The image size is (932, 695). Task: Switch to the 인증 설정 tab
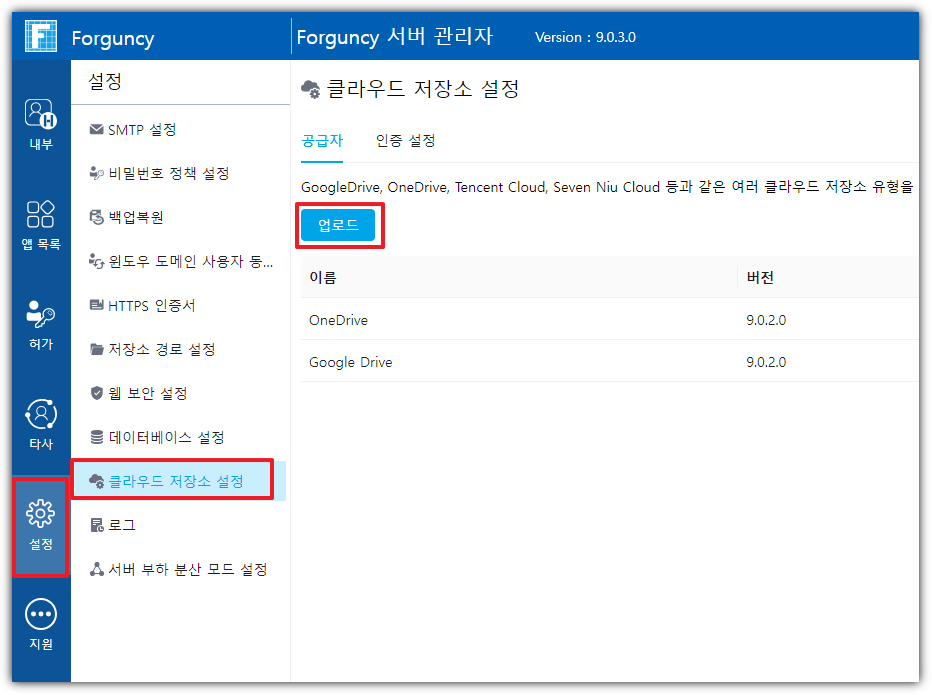pyautogui.click(x=405, y=141)
